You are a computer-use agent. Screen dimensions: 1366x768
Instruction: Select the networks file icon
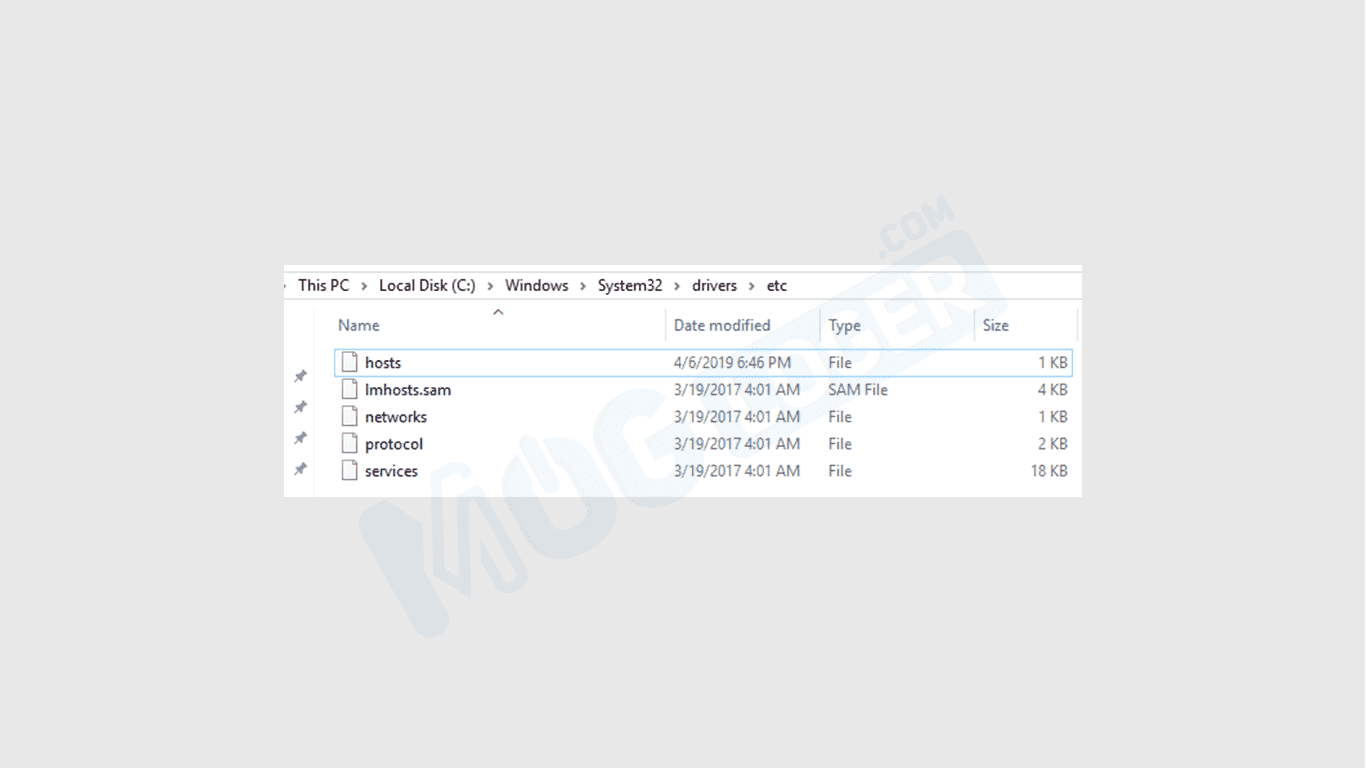[x=349, y=416]
